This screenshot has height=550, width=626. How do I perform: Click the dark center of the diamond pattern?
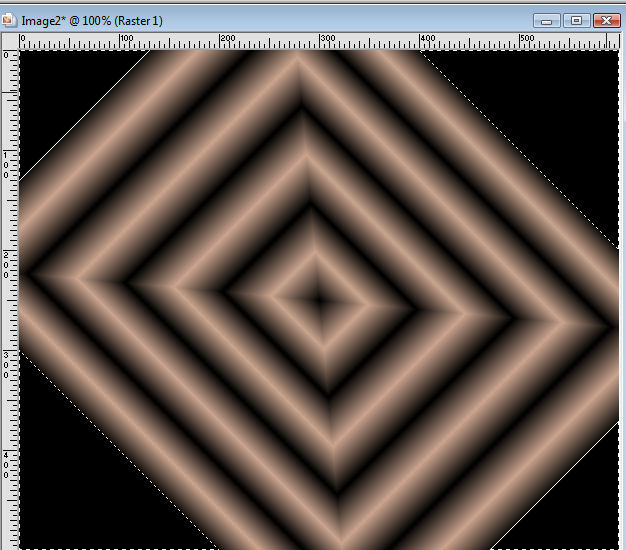tap(319, 301)
